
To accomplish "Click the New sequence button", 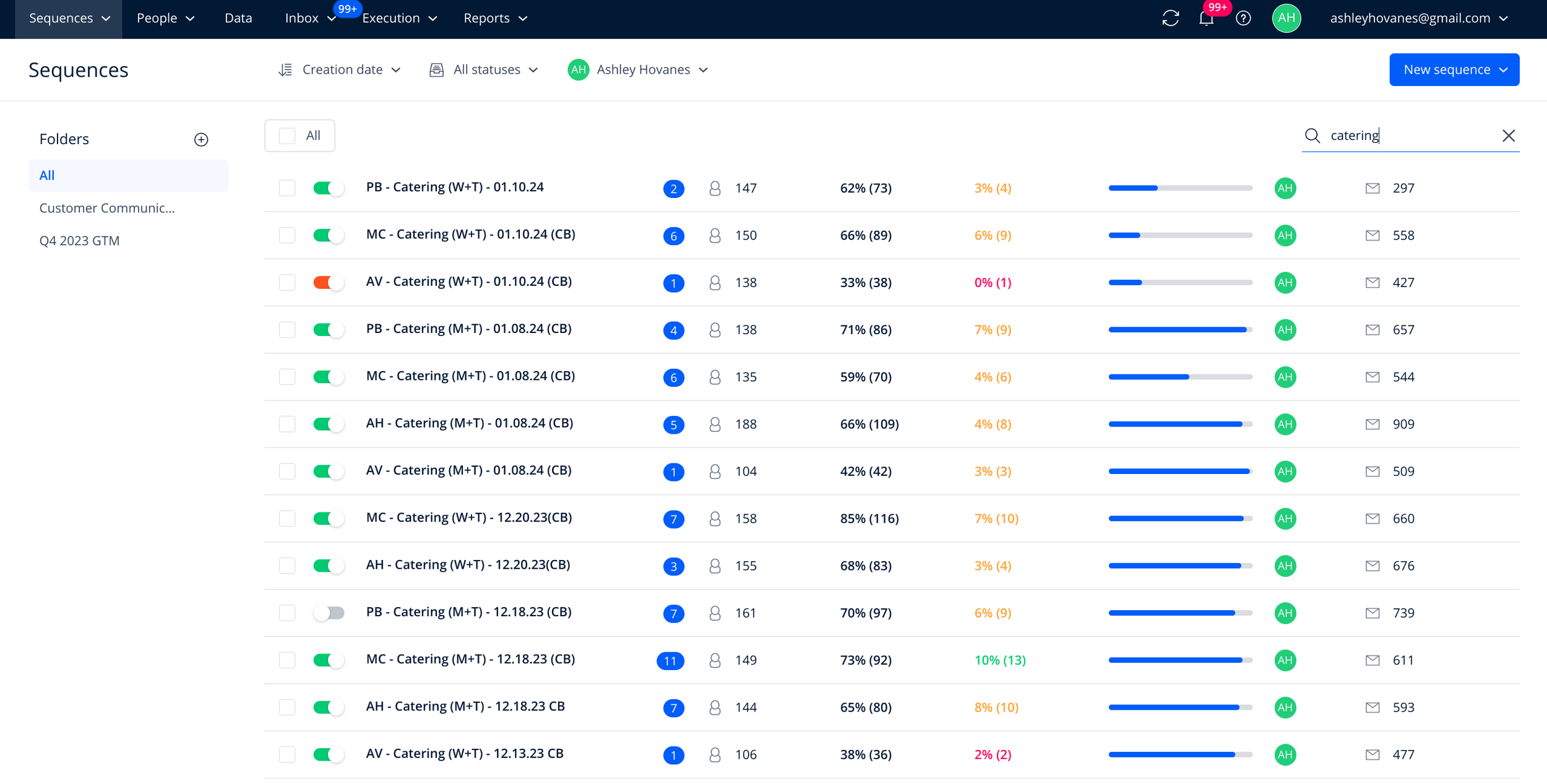I will pos(1454,70).
